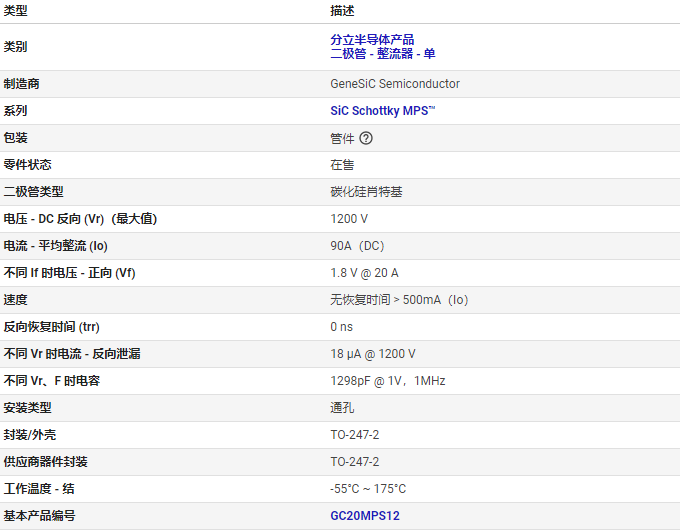This screenshot has height=530, width=680.
Task: Click the GeneSiC Semiconductor manufacturer value
Action: click(395, 84)
